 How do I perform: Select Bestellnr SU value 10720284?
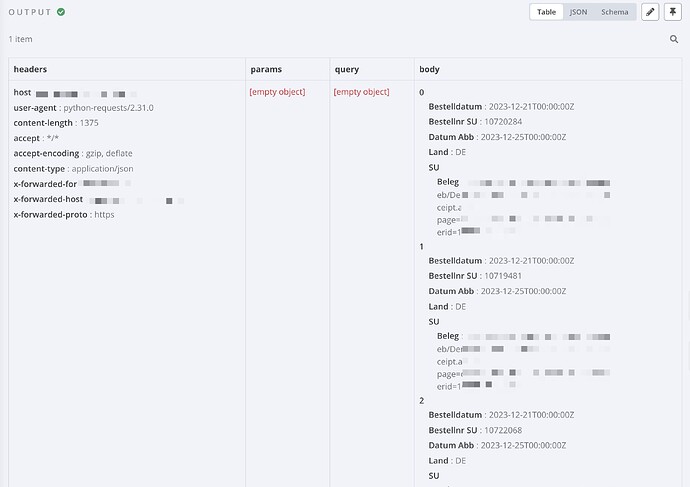click(x=503, y=121)
